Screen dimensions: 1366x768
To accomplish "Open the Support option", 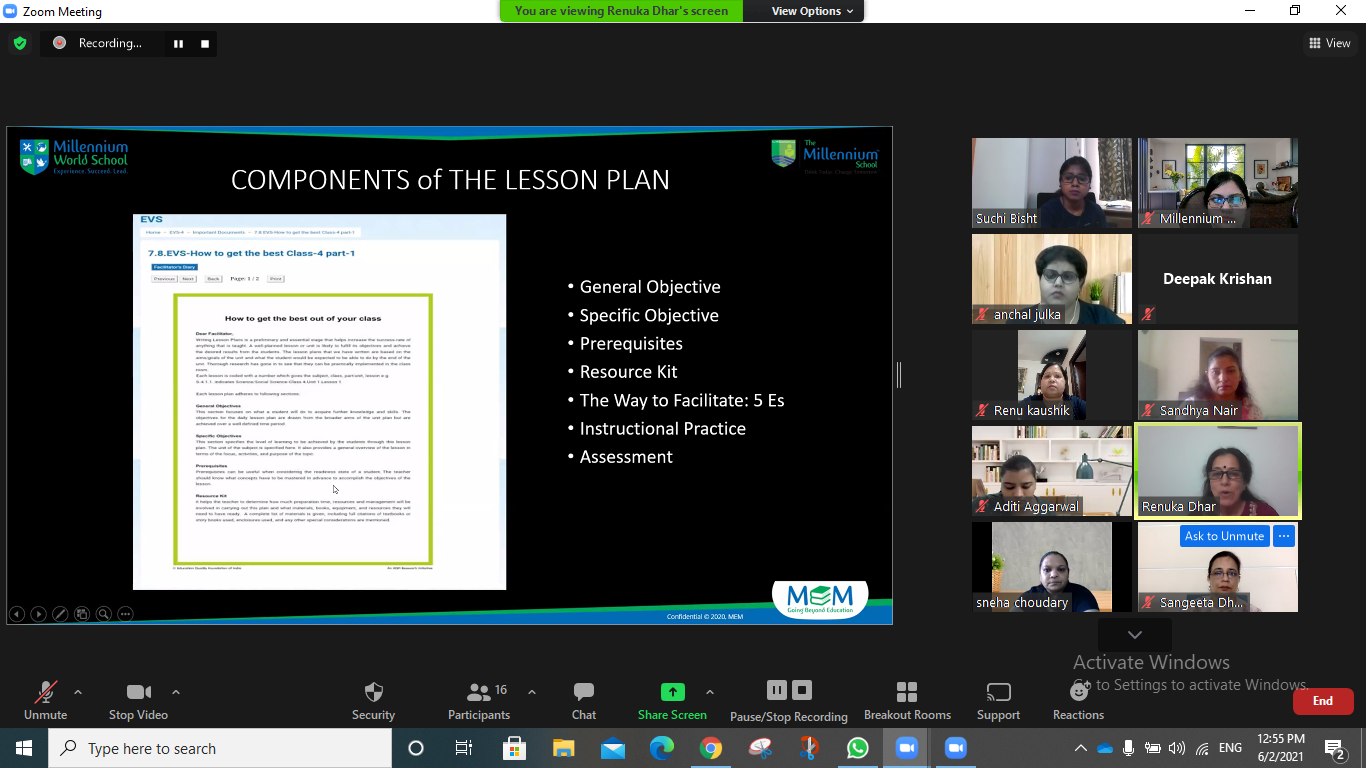I will [x=998, y=700].
